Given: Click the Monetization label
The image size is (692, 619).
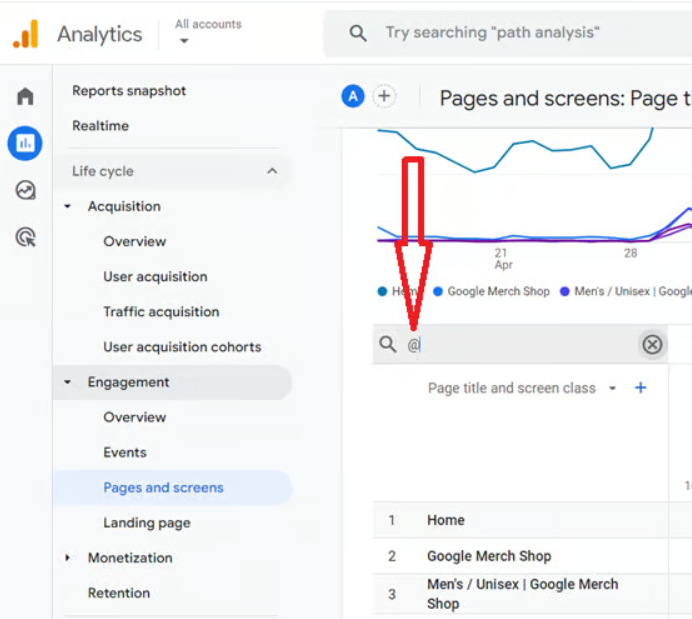Looking at the screenshot, I should click(130, 558).
